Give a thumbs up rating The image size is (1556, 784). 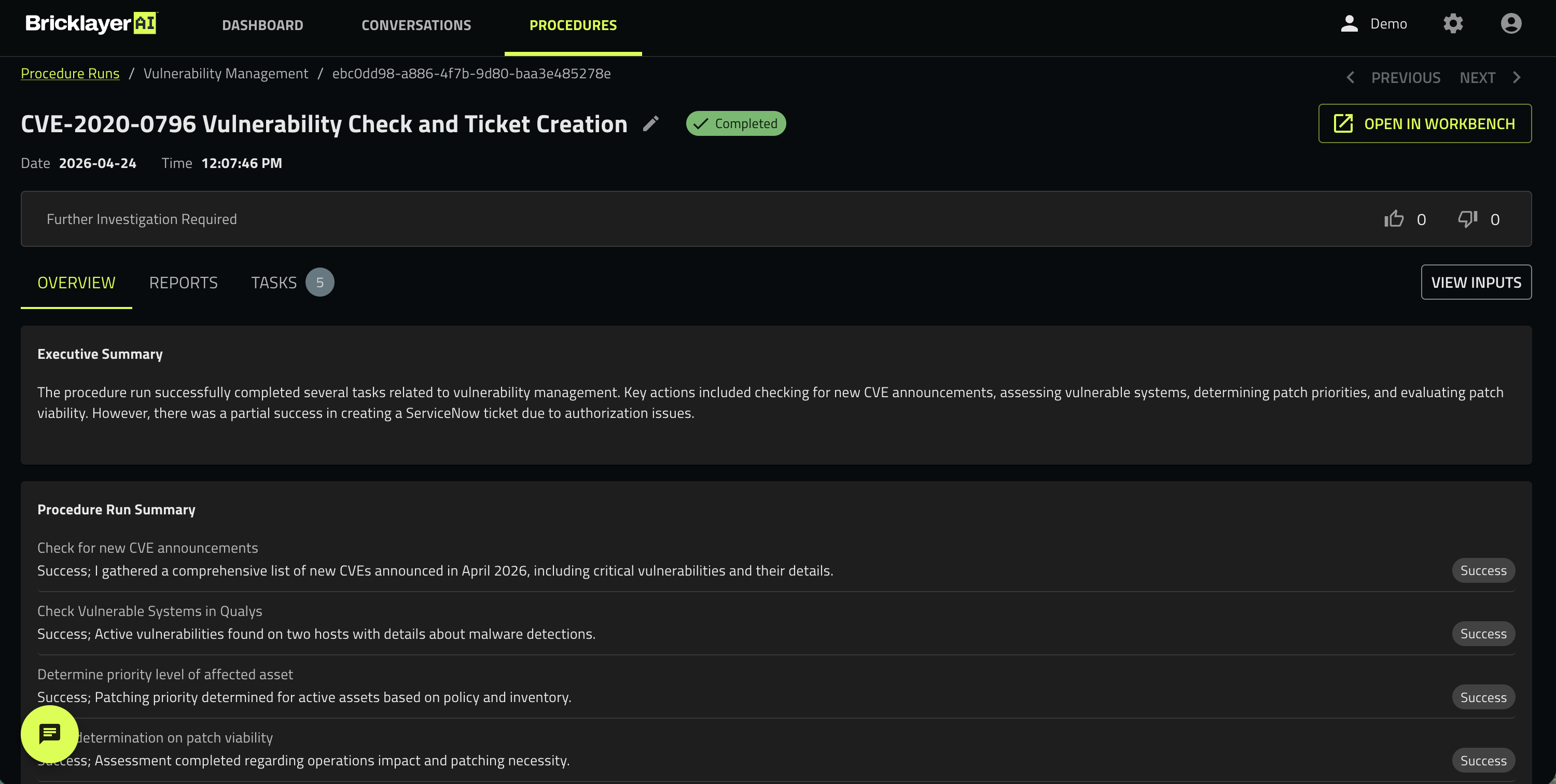click(x=1394, y=219)
